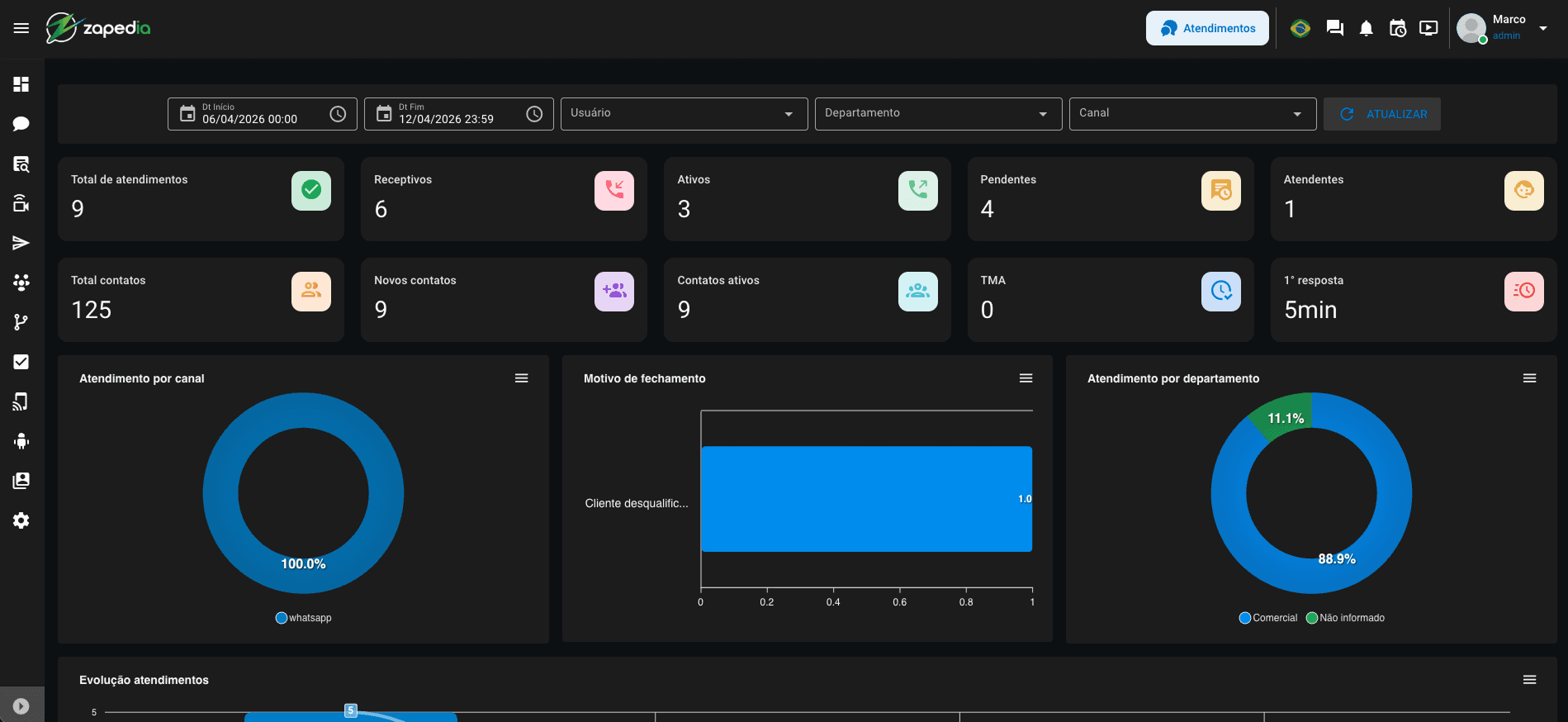1568x722 pixels.
Task: Click the clock icon in Dt Início field
Action: [338, 114]
